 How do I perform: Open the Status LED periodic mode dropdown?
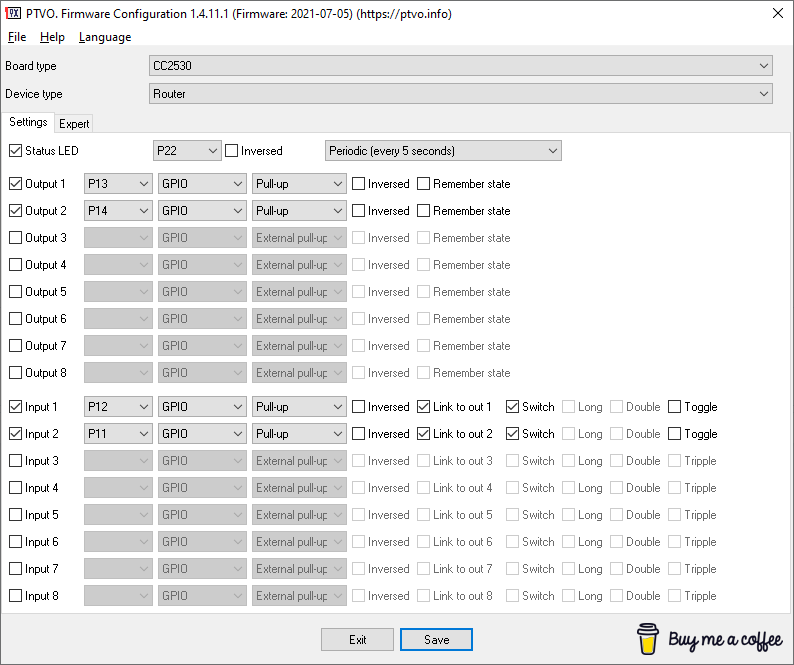(x=443, y=151)
